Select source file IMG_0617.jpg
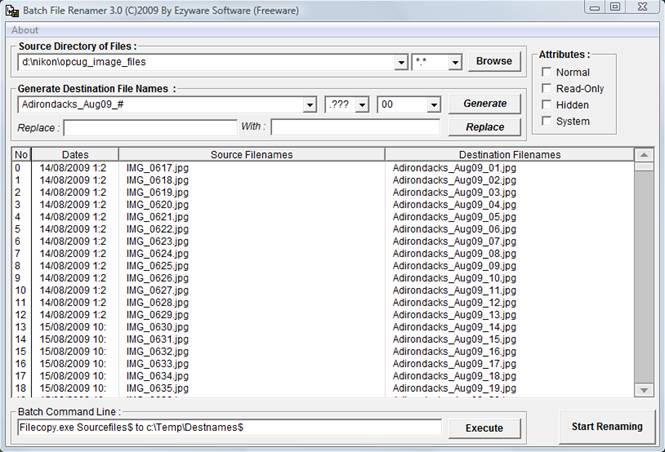The height and width of the screenshot is (452, 665). pos(157,168)
